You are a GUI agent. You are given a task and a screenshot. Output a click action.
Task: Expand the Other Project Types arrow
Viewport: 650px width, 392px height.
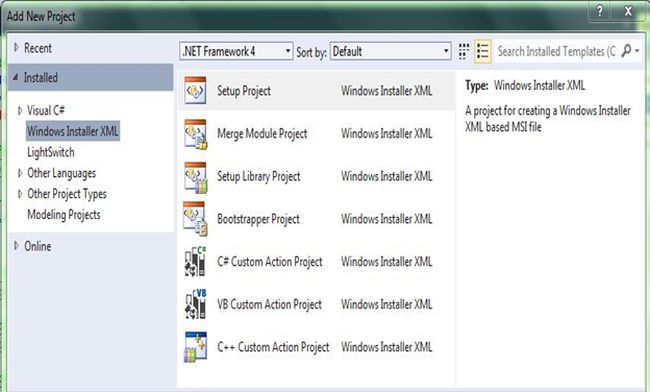coord(19,194)
